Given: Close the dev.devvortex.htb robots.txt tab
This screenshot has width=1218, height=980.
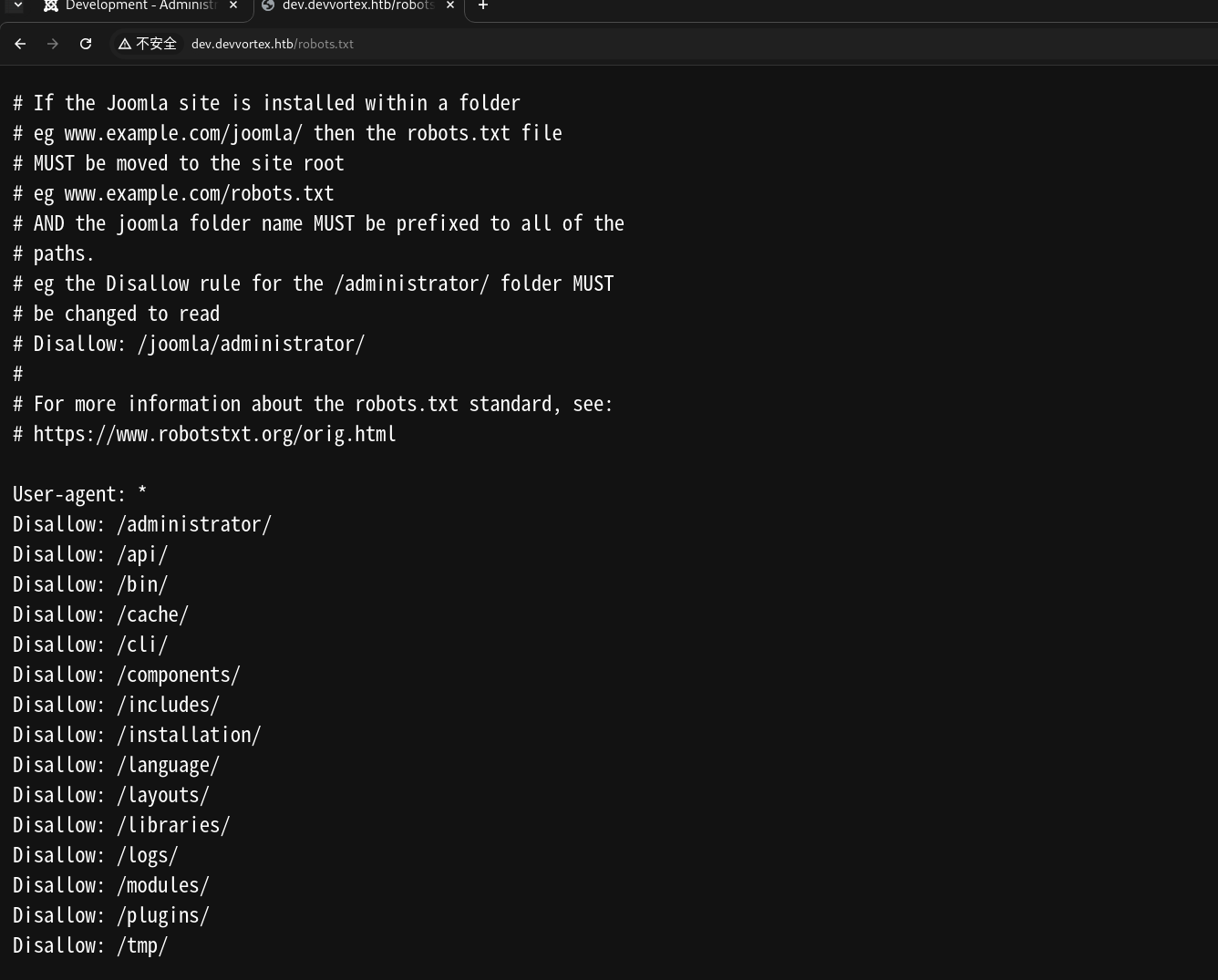Looking at the screenshot, I should pyautogui.click(x=449, y=5).
